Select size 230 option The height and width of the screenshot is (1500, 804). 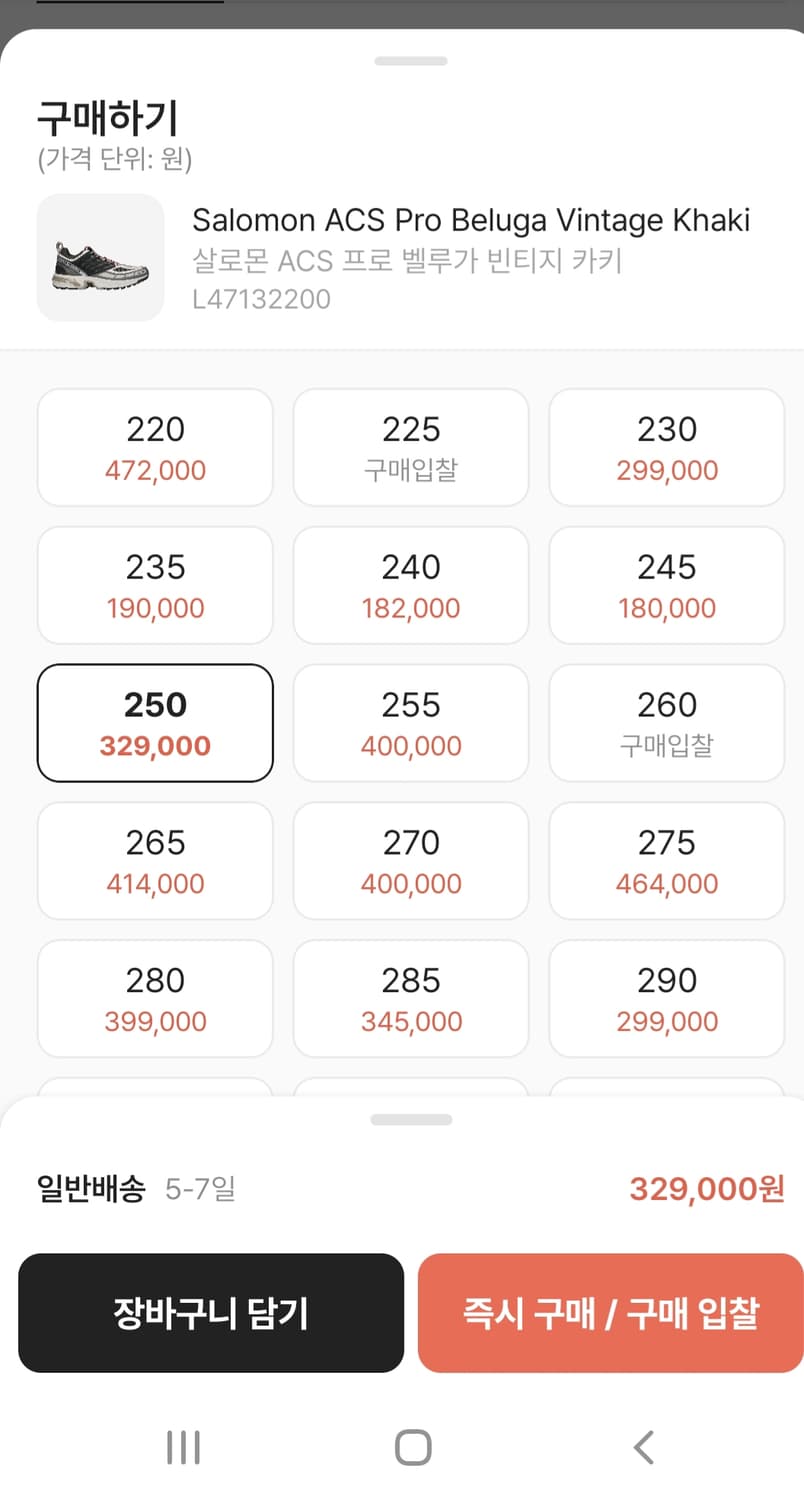[667, 448]
